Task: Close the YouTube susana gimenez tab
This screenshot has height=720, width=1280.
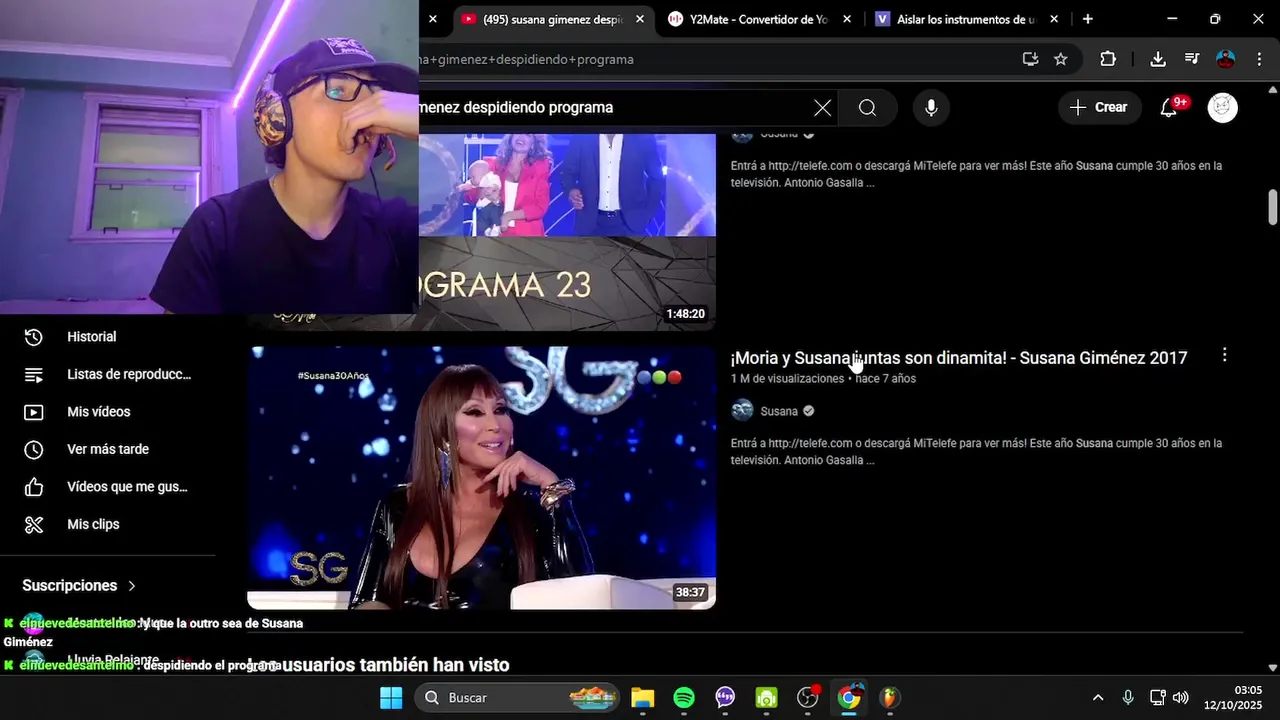Action: [x=640, y=19]
